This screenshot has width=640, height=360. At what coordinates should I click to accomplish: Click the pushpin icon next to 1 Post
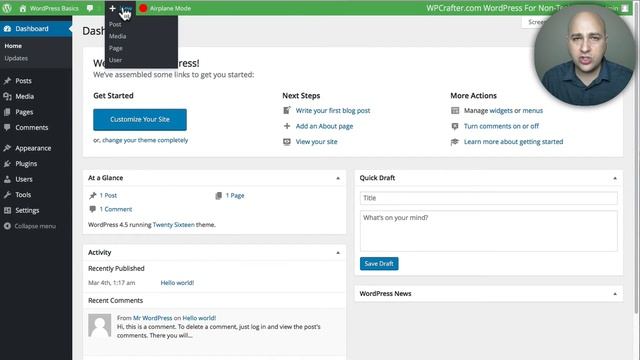pos(93,196)
